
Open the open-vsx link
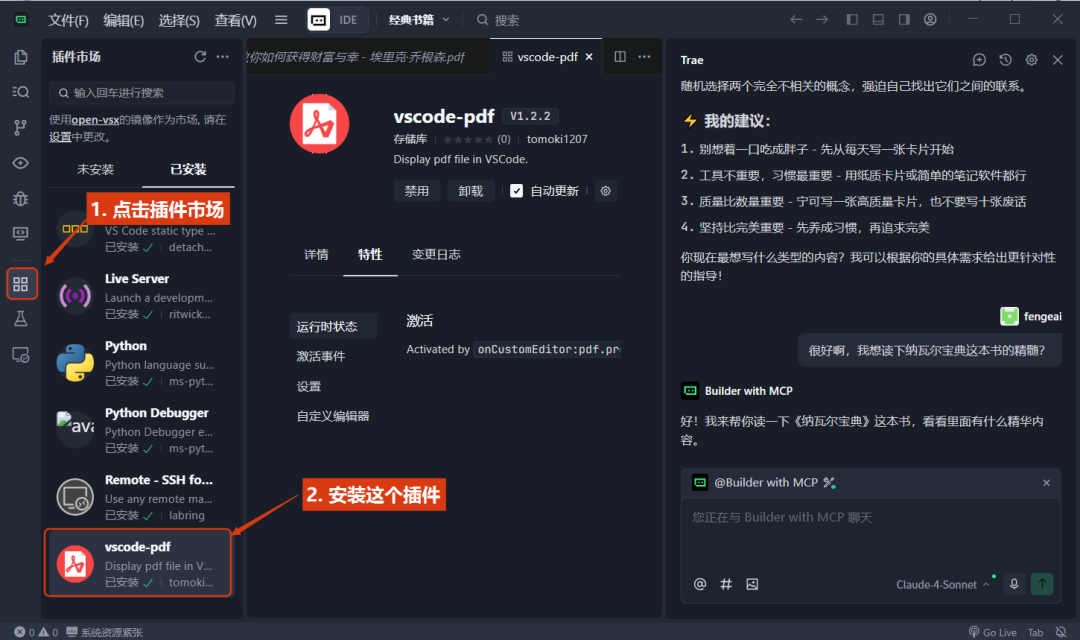click(95, 120)
